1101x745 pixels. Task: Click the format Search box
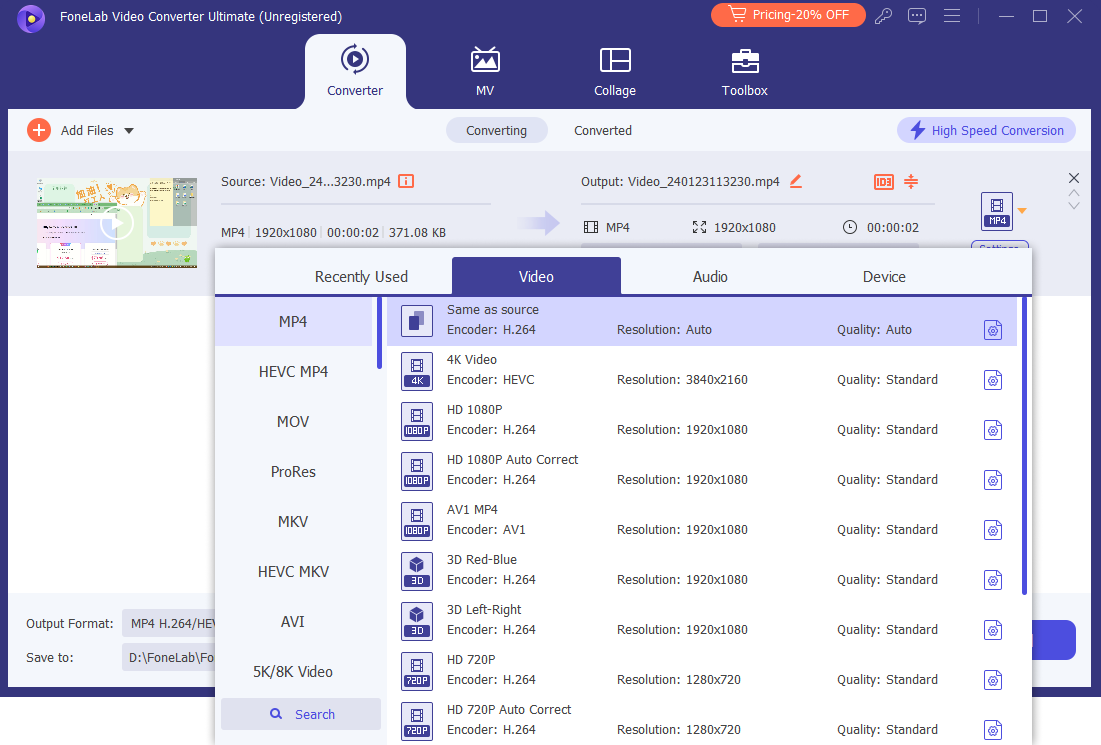point(301,714)
